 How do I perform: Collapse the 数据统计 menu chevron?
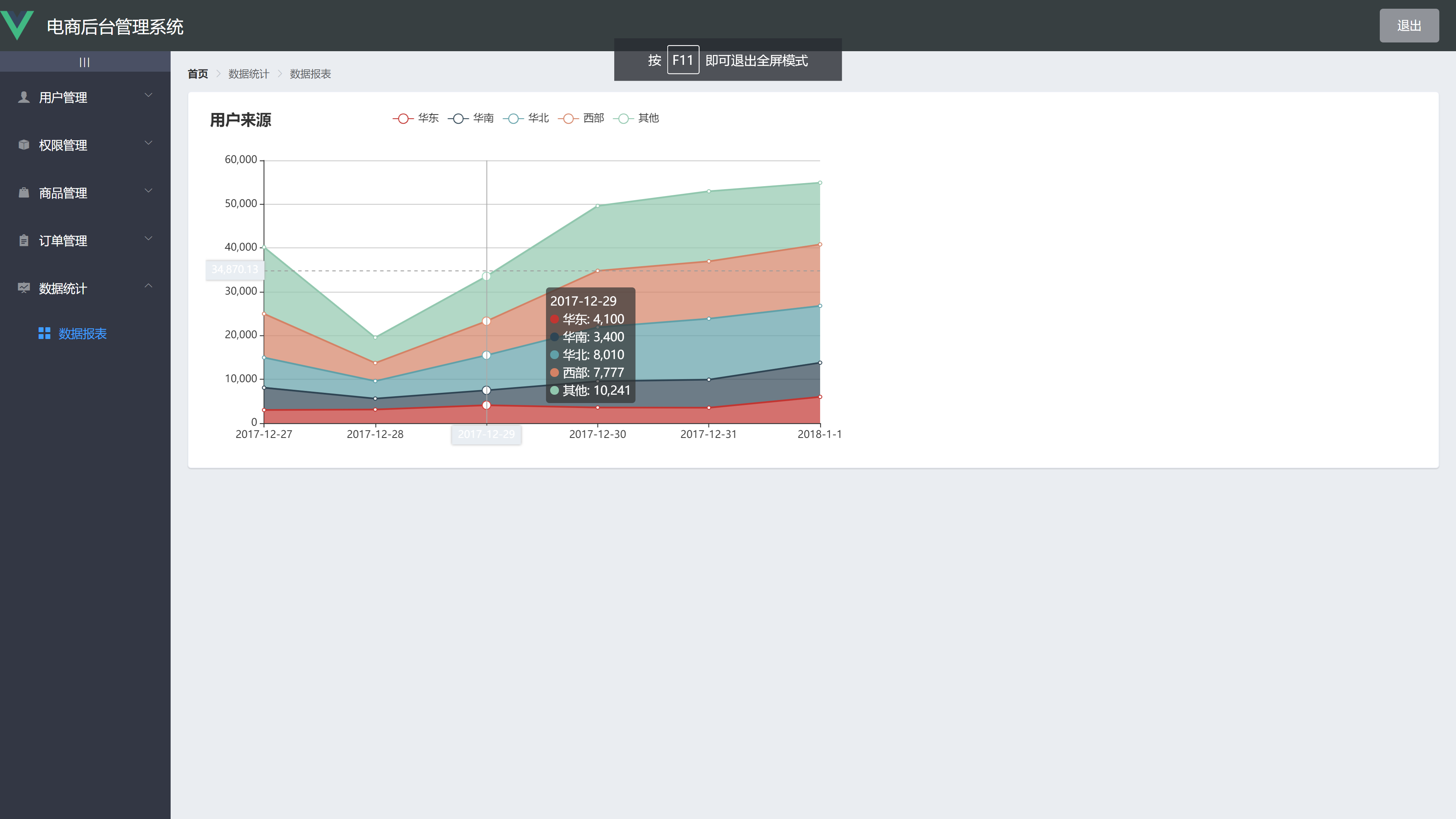click(149, 286)
